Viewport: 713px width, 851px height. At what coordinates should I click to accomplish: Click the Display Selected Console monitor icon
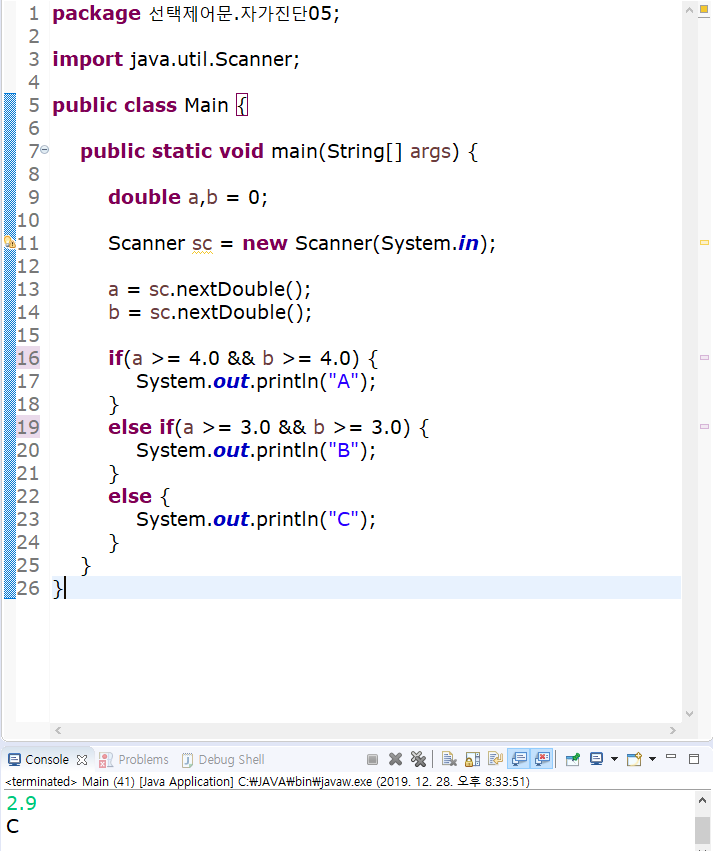(596, 759)
